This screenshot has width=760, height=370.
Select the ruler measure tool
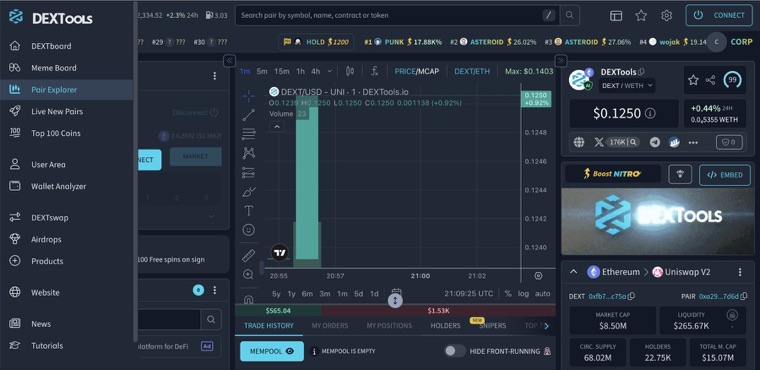coord(249,256)
